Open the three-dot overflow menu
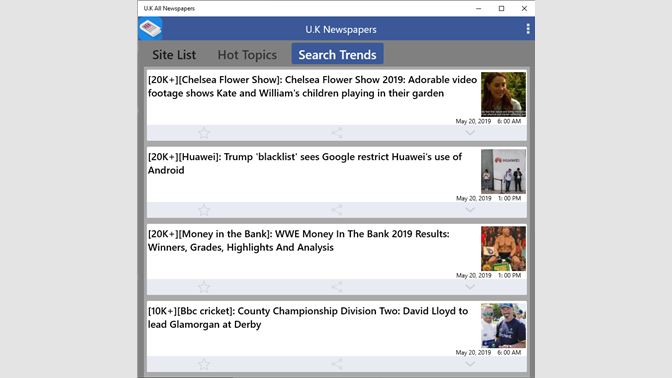Viewport: 672px width, 378px height. coord(528,29)
